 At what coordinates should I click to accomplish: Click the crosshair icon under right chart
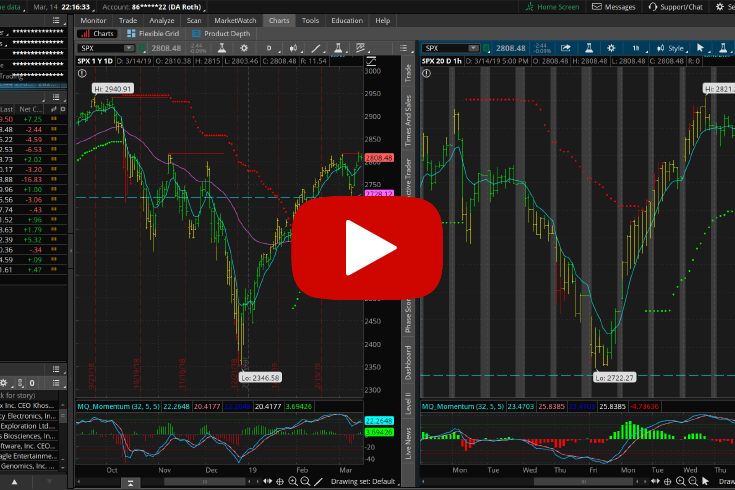[x=668, y=481]
